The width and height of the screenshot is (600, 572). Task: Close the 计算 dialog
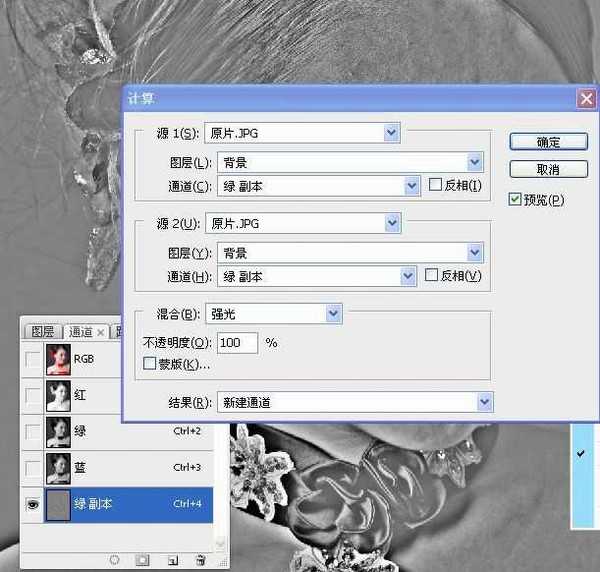tap(586, 98)
